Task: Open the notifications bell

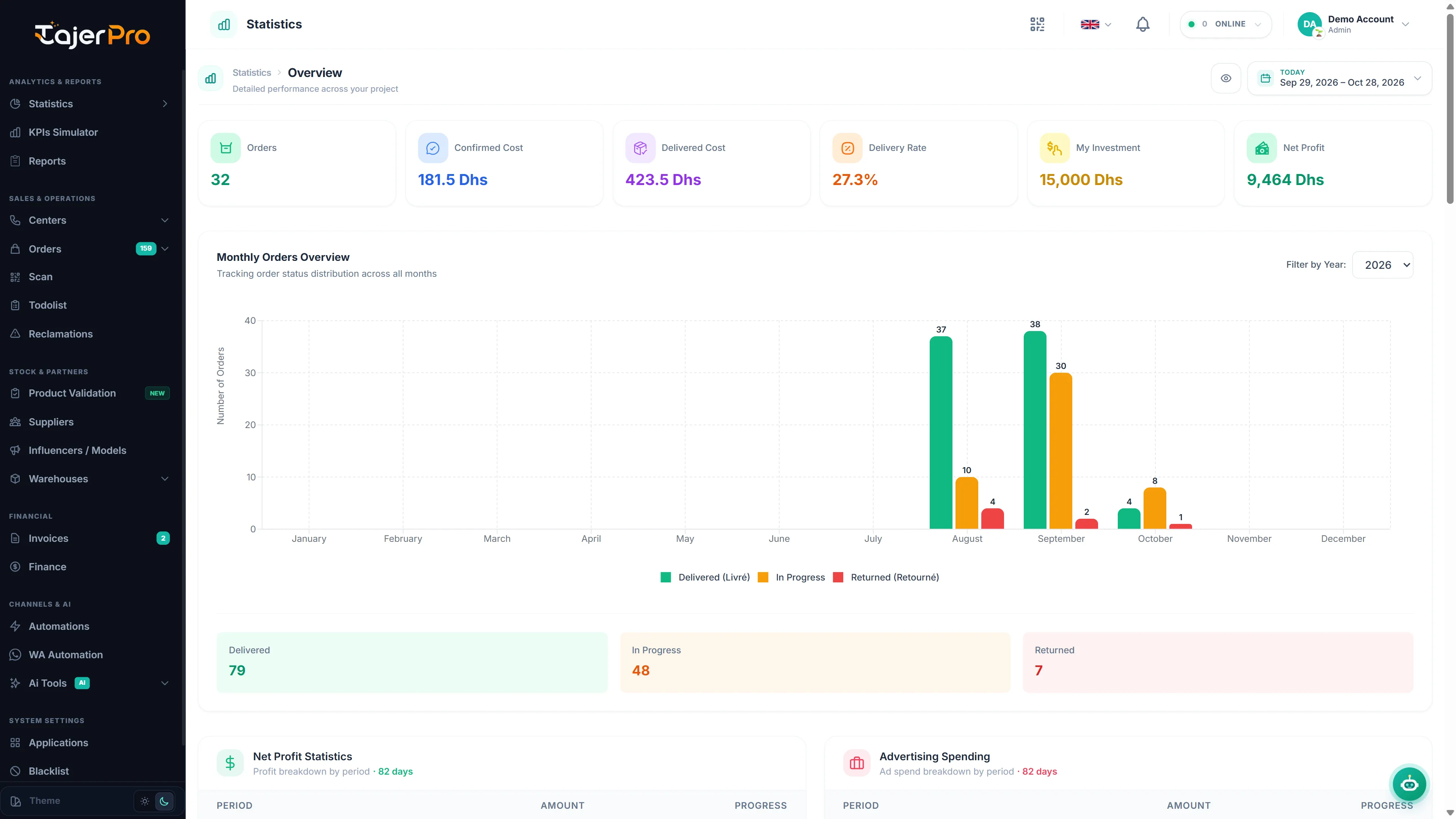Action: tap(1142, 24)
